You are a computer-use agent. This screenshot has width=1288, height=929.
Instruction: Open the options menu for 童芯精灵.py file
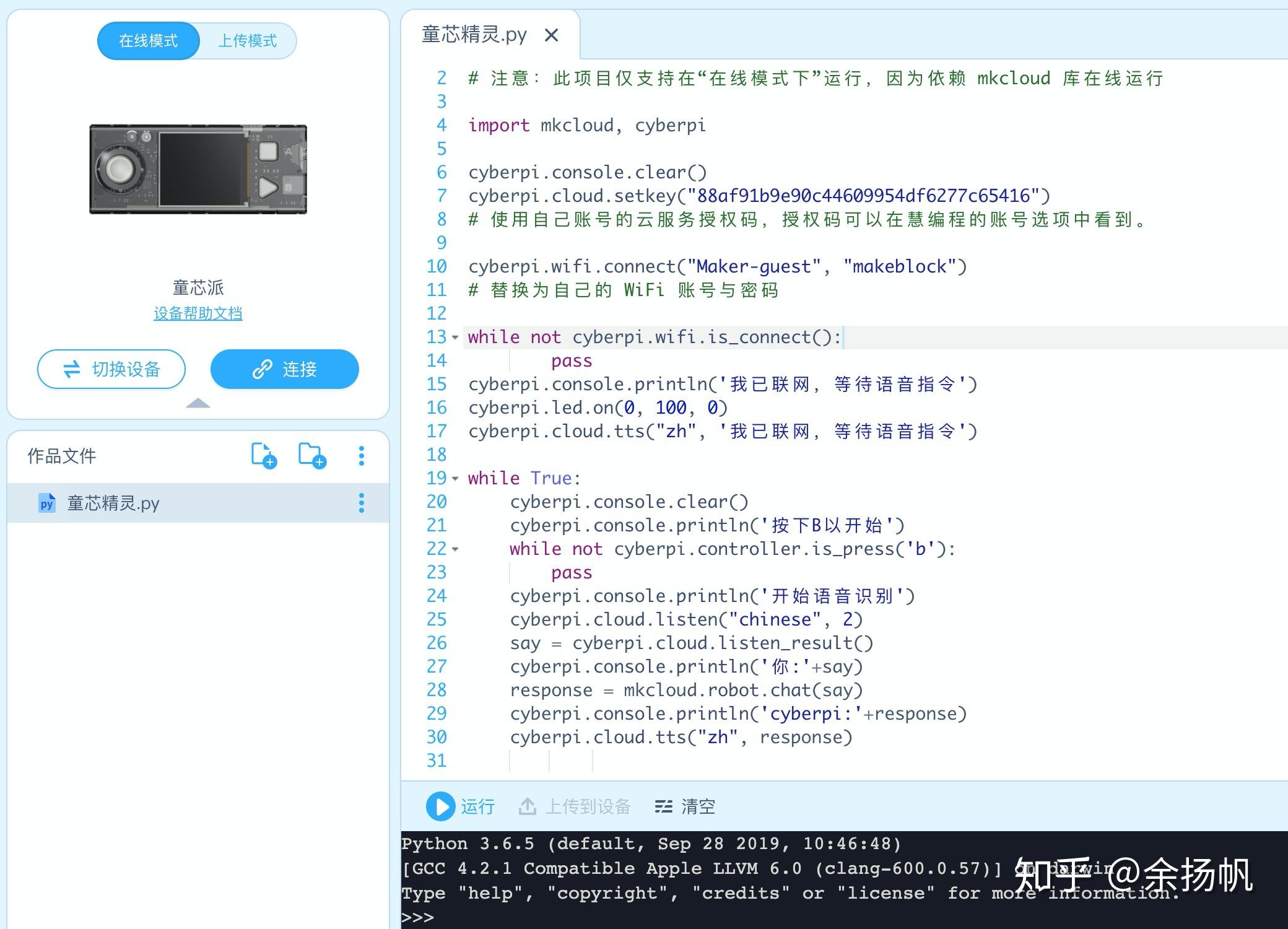tap(361, 503)
